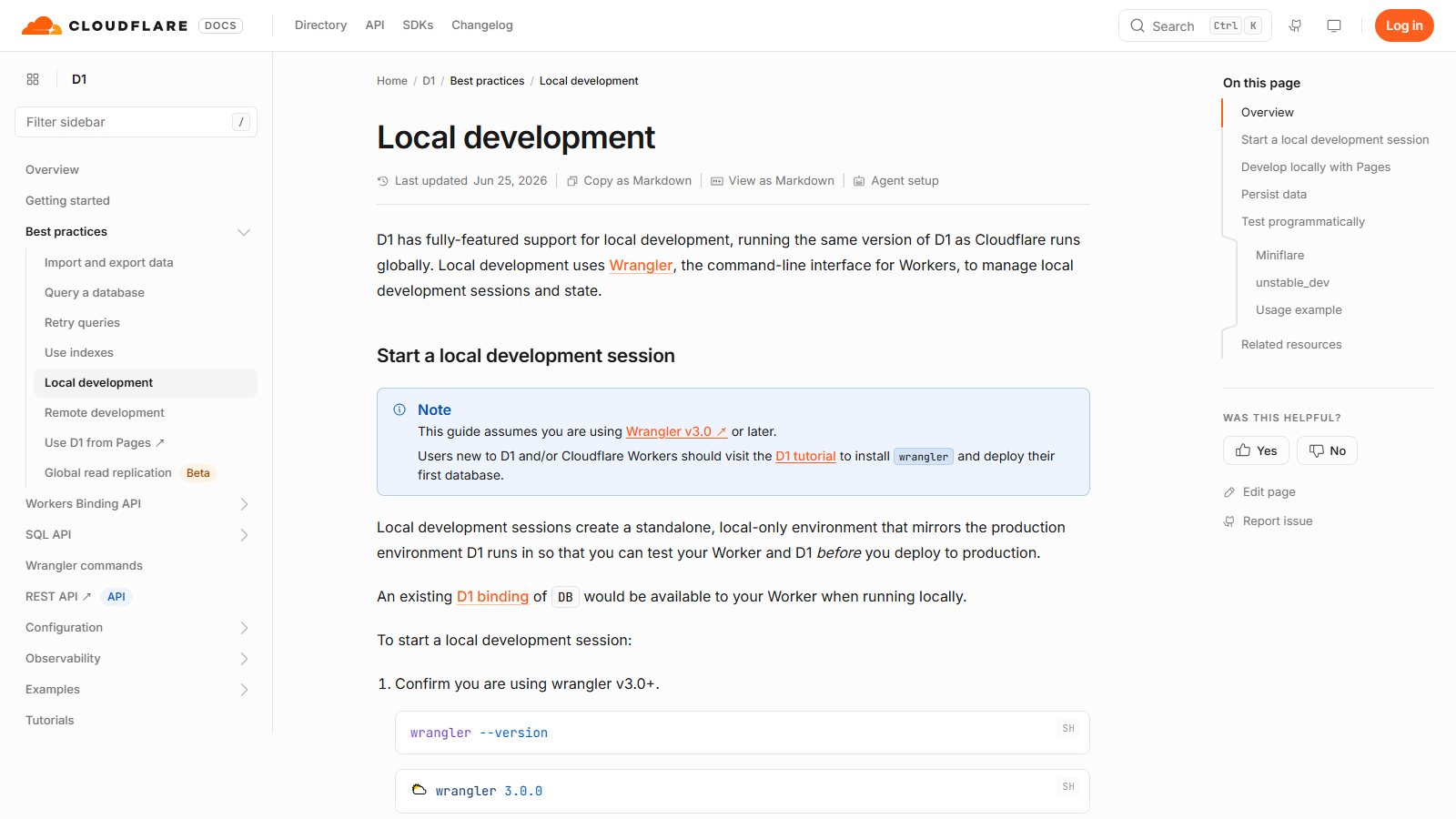Focus the Filter sidebar input
This screenshot has width=1456, height=819.
pos(136,122)
